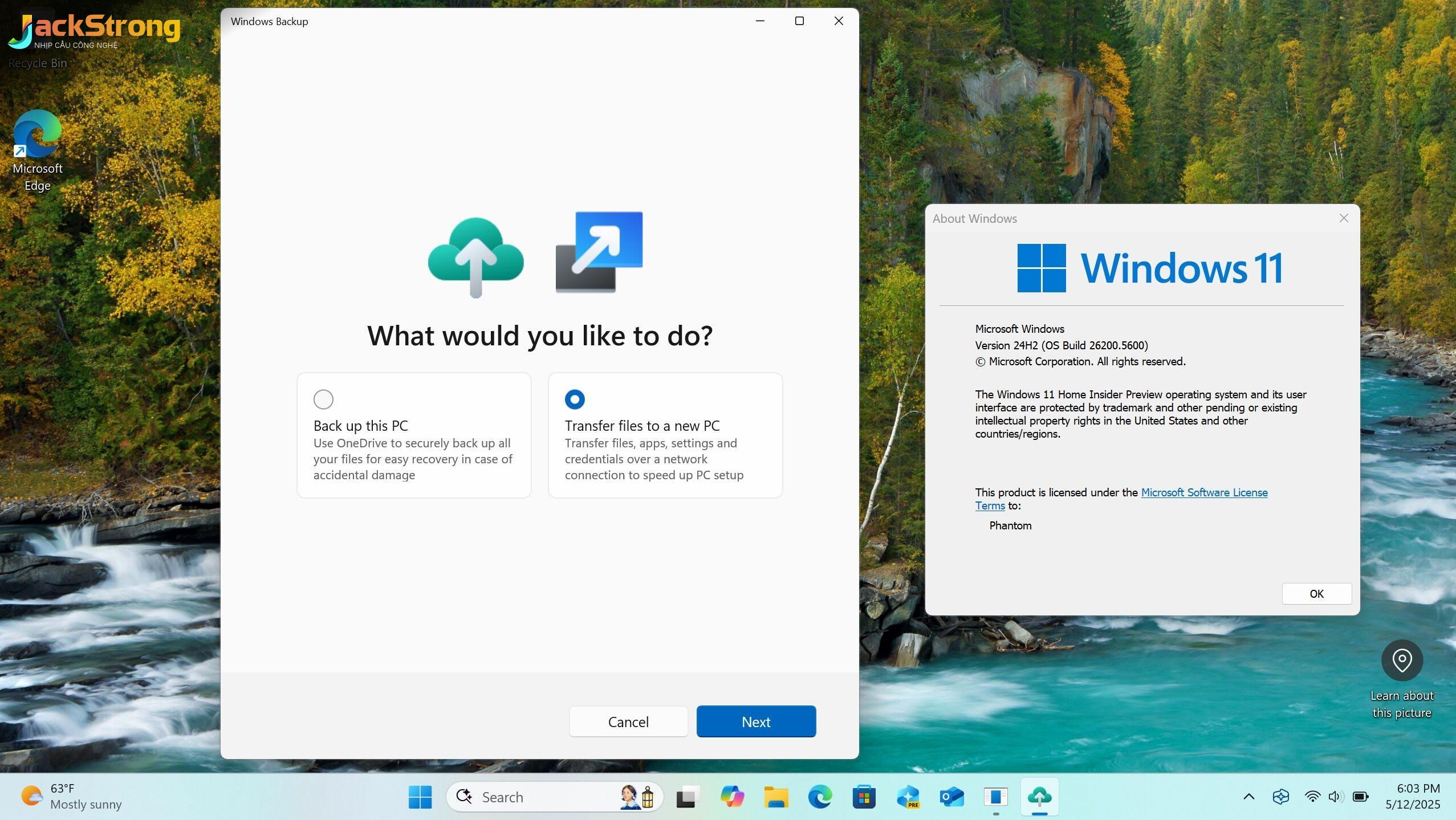Image resolution: width=1456 pixels, height=820 pixels.
Task: Click the system tray cube-shaped icon
Action: [1280, 797]
